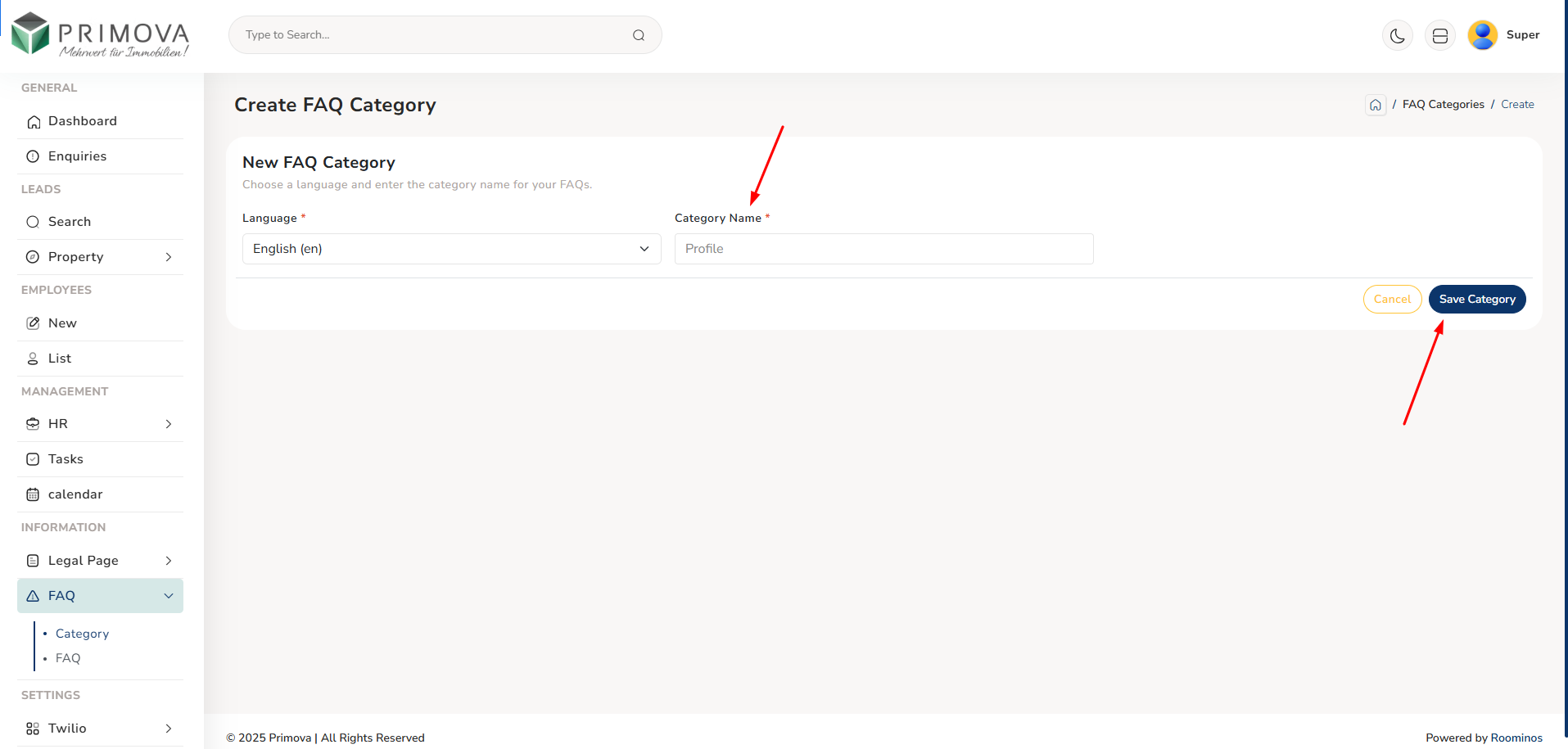1568x749 pixels.
Task: Click the home breadcrumb icon
Action: tap(1376, 105)
